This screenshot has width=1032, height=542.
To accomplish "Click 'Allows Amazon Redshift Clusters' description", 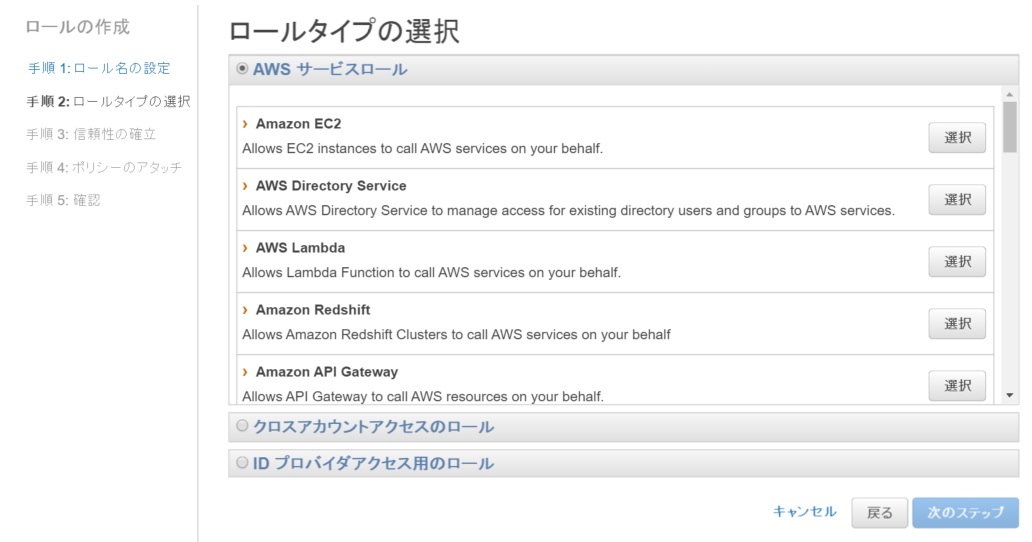I will [x=456, y=334].
